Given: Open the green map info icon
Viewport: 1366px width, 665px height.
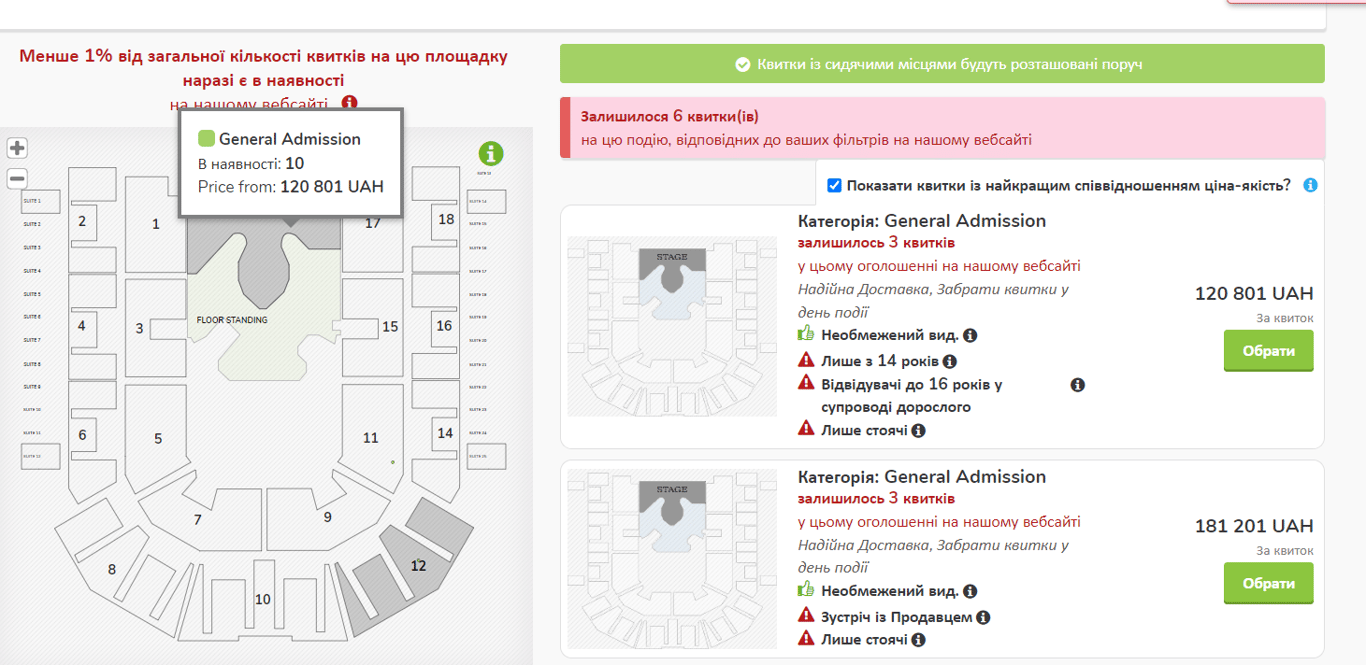Looking at the screenshot, I should (x=491, y=154).
